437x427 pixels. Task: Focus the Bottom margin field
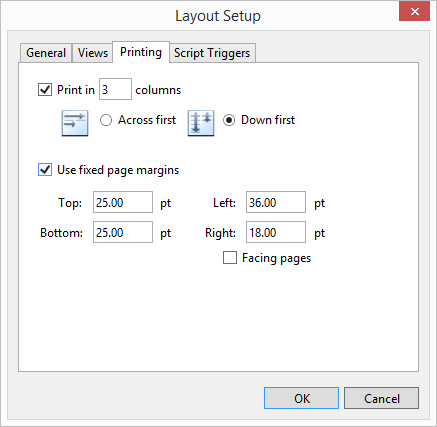point(123,232)
